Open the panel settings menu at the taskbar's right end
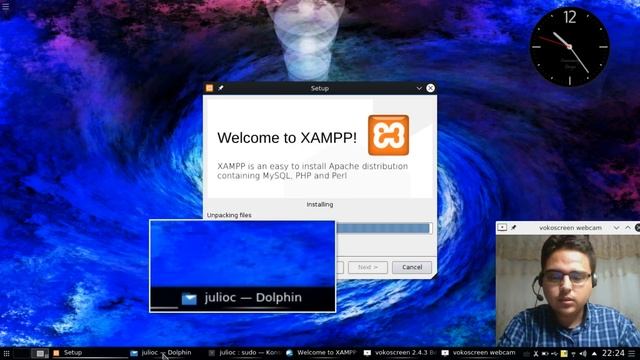Image resolution: width=640 pixels, height=360 pixels. 632,353
